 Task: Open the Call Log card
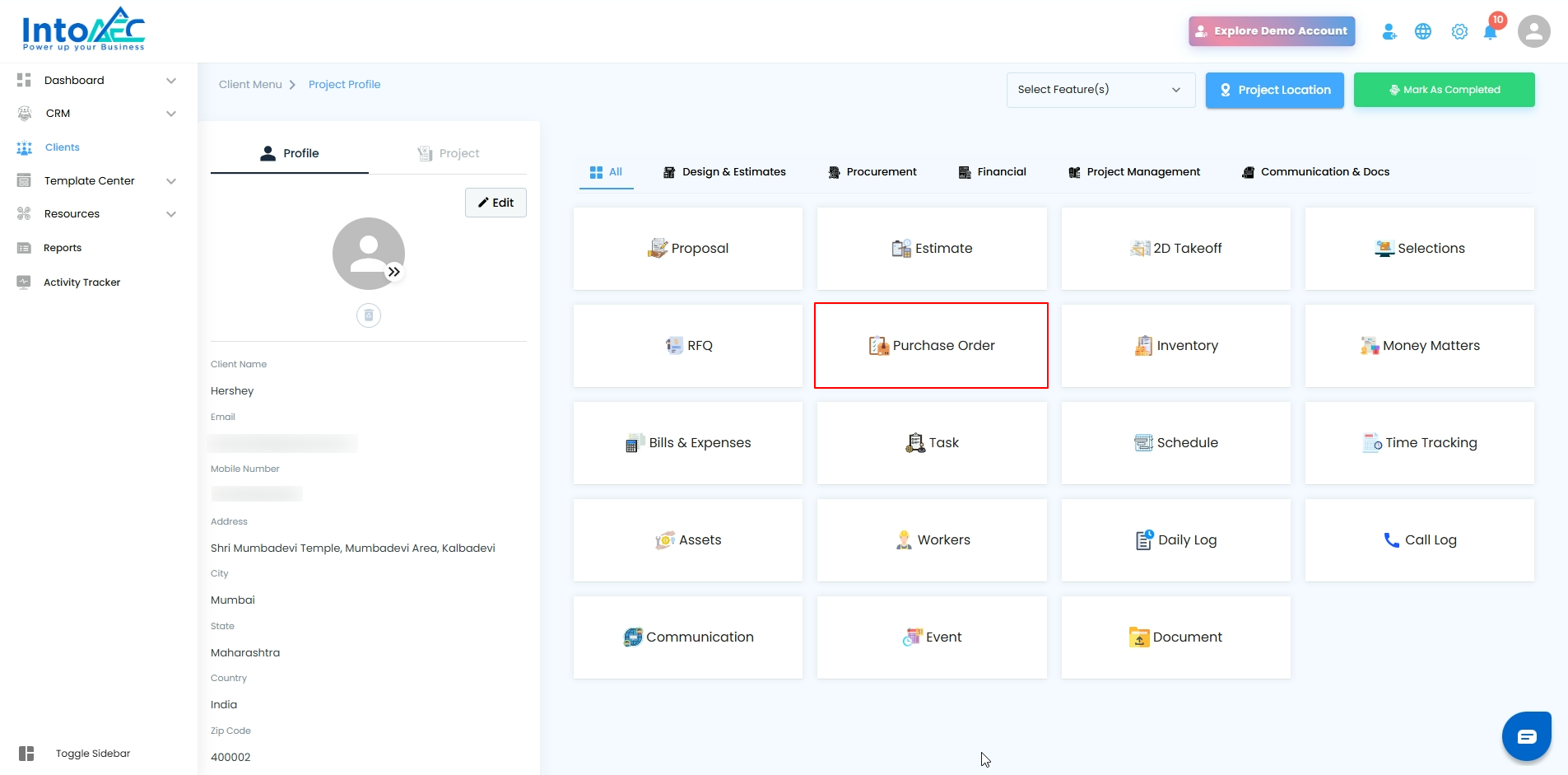[x=1420, y=540]
